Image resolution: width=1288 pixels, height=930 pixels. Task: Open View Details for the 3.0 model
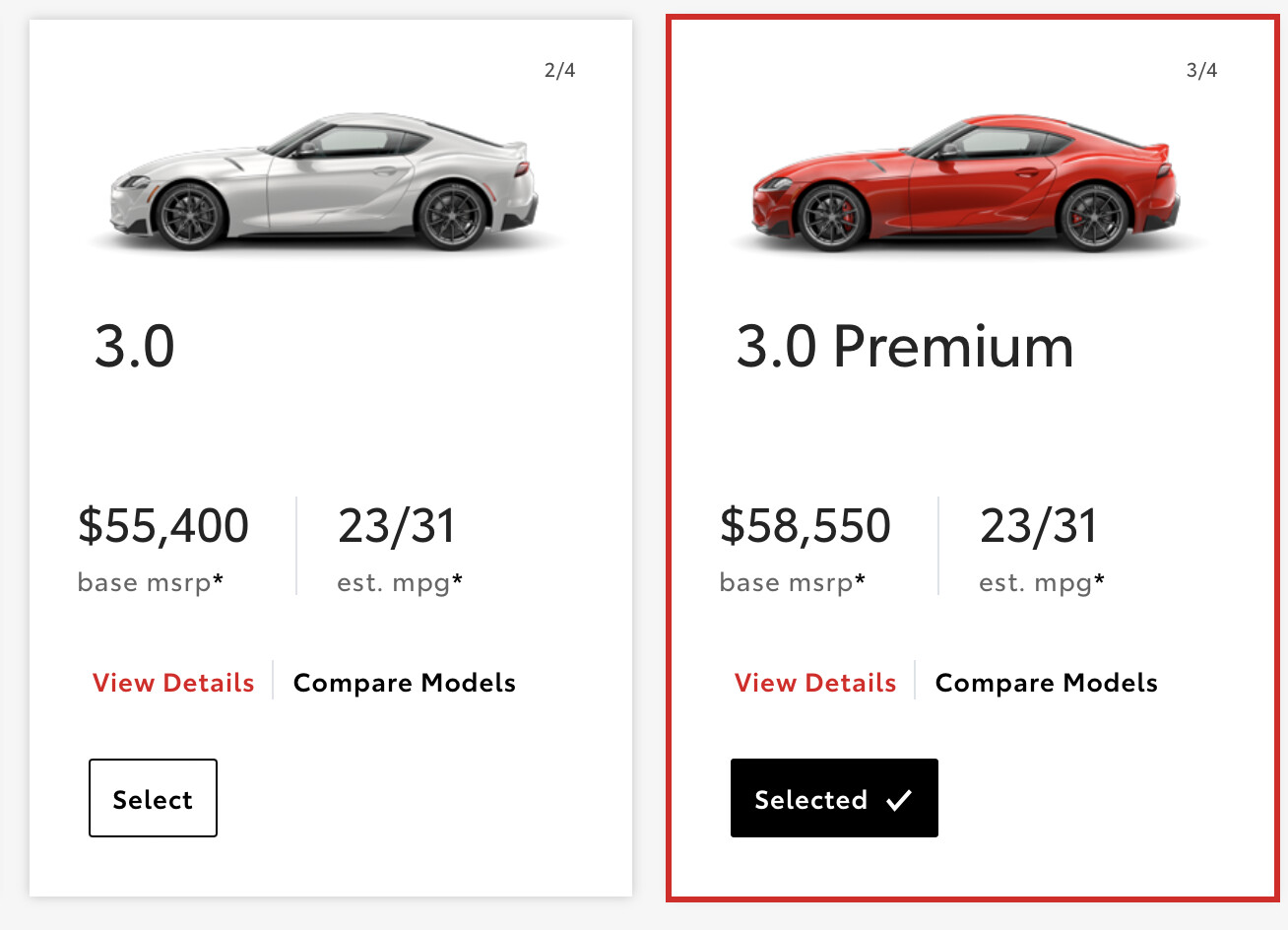click(173, 683)
